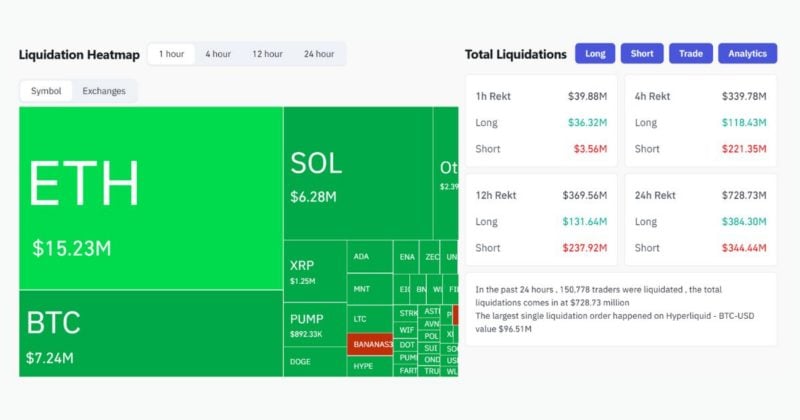Select the red BANANAS31 tile
800x420 pixels.
pos(370,345)
